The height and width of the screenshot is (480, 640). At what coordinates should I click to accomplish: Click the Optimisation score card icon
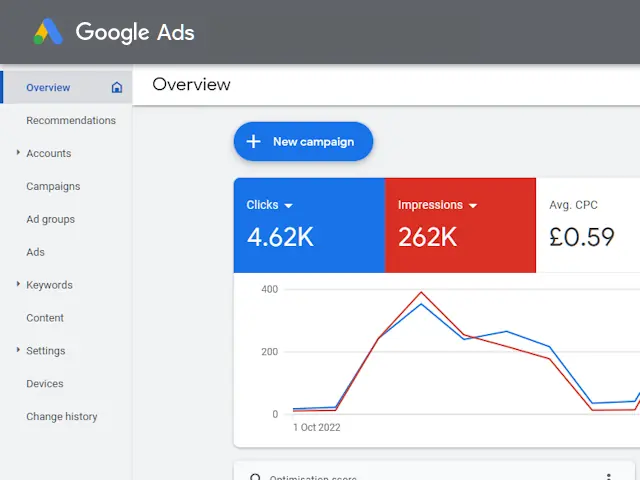[x=255, y=477]
